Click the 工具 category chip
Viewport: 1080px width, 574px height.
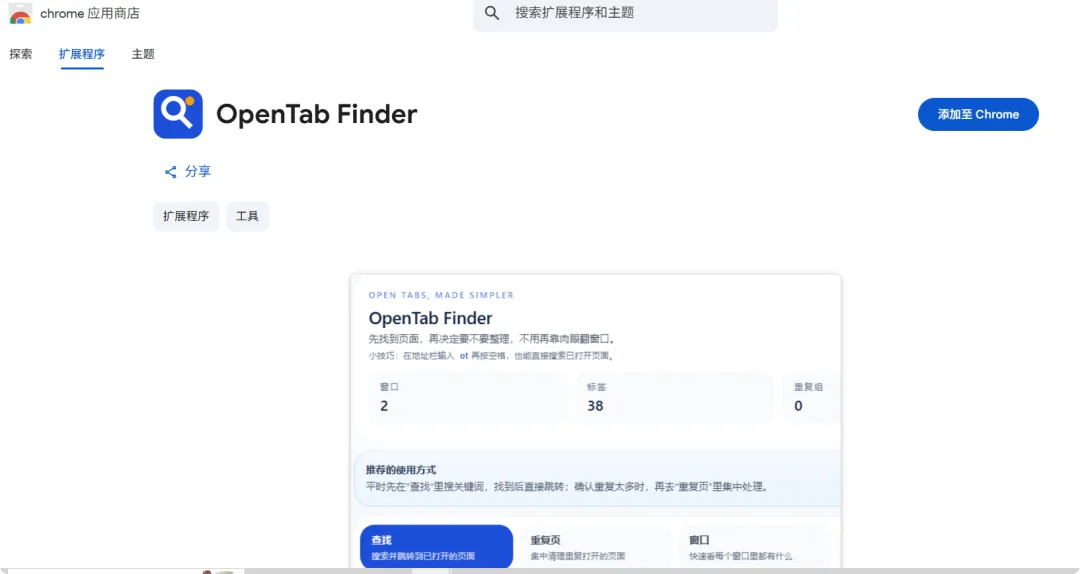click(247, 216)
